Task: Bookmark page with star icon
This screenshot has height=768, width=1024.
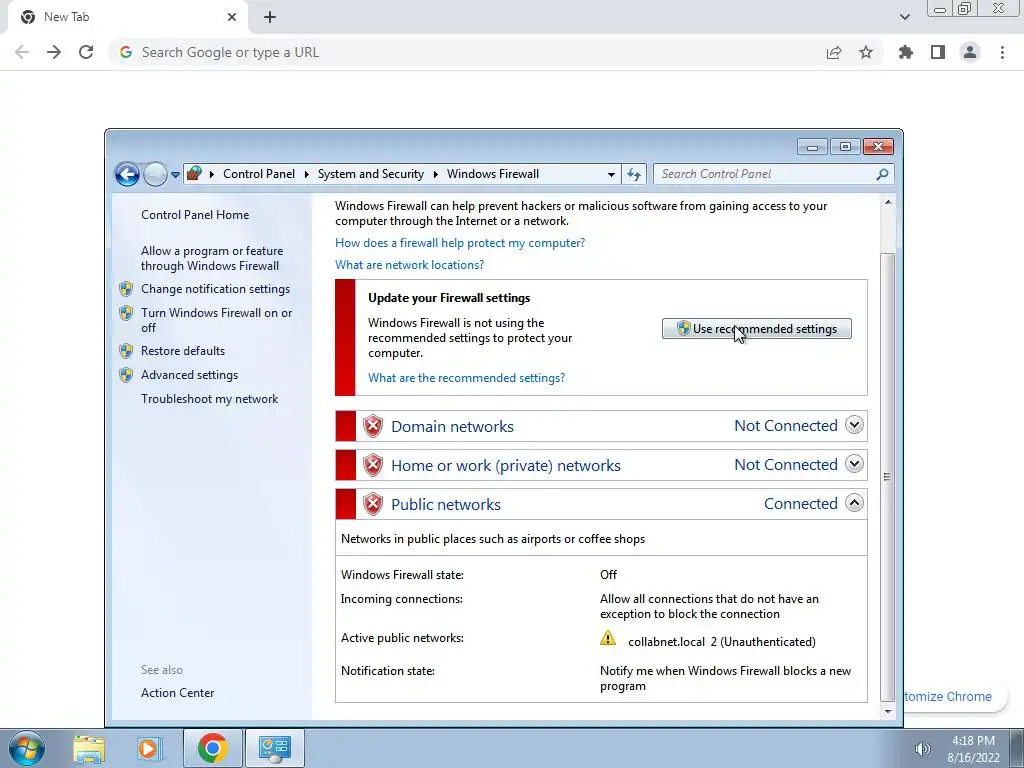Action: click(x=866, y=52)
